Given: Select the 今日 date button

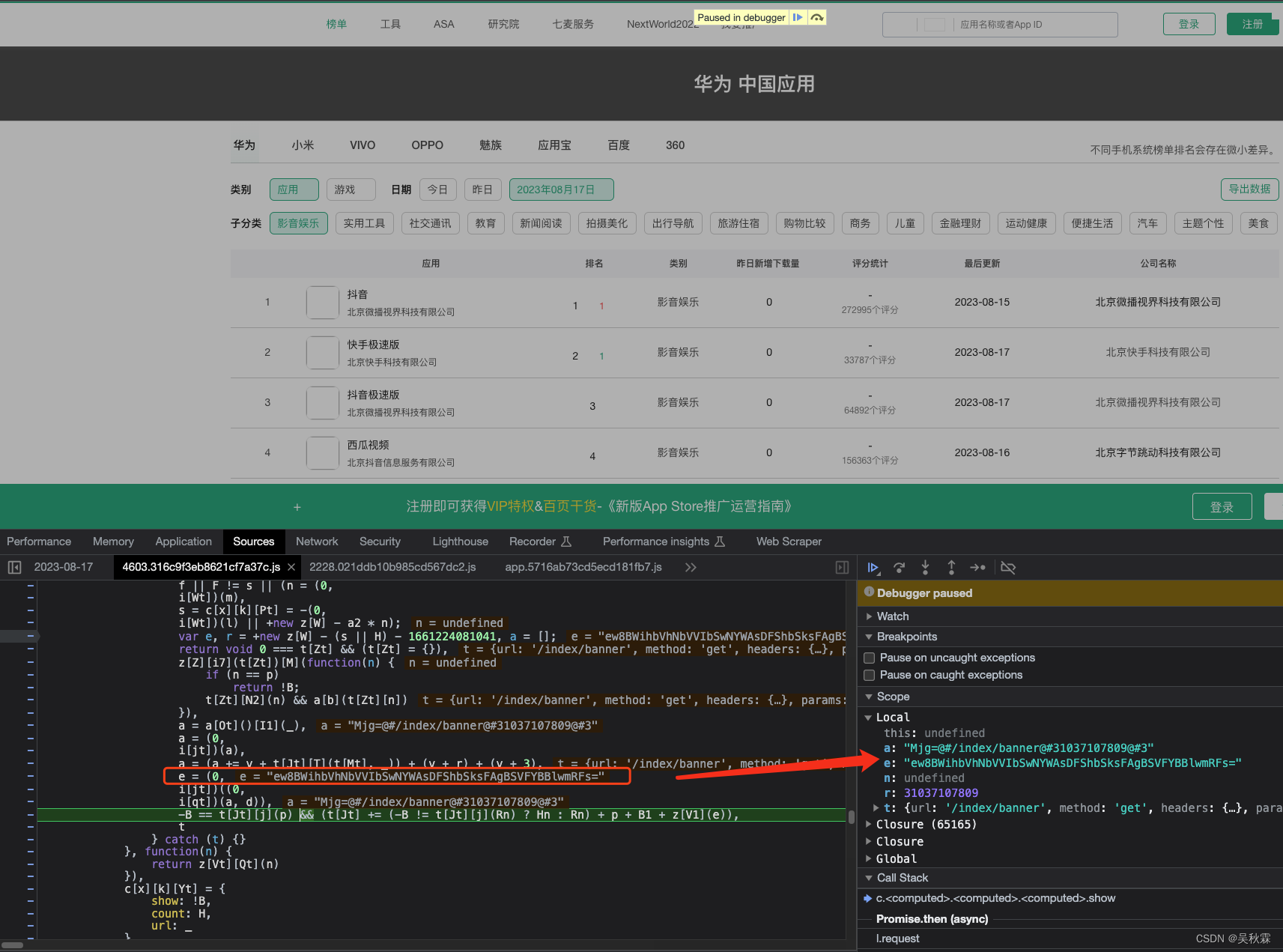Looking at the screenshot, I should coord(437,190).
